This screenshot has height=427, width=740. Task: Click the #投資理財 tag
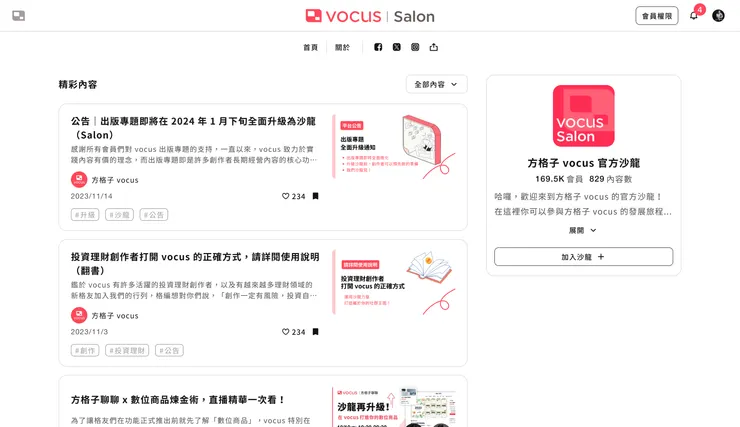coord(127,351)
